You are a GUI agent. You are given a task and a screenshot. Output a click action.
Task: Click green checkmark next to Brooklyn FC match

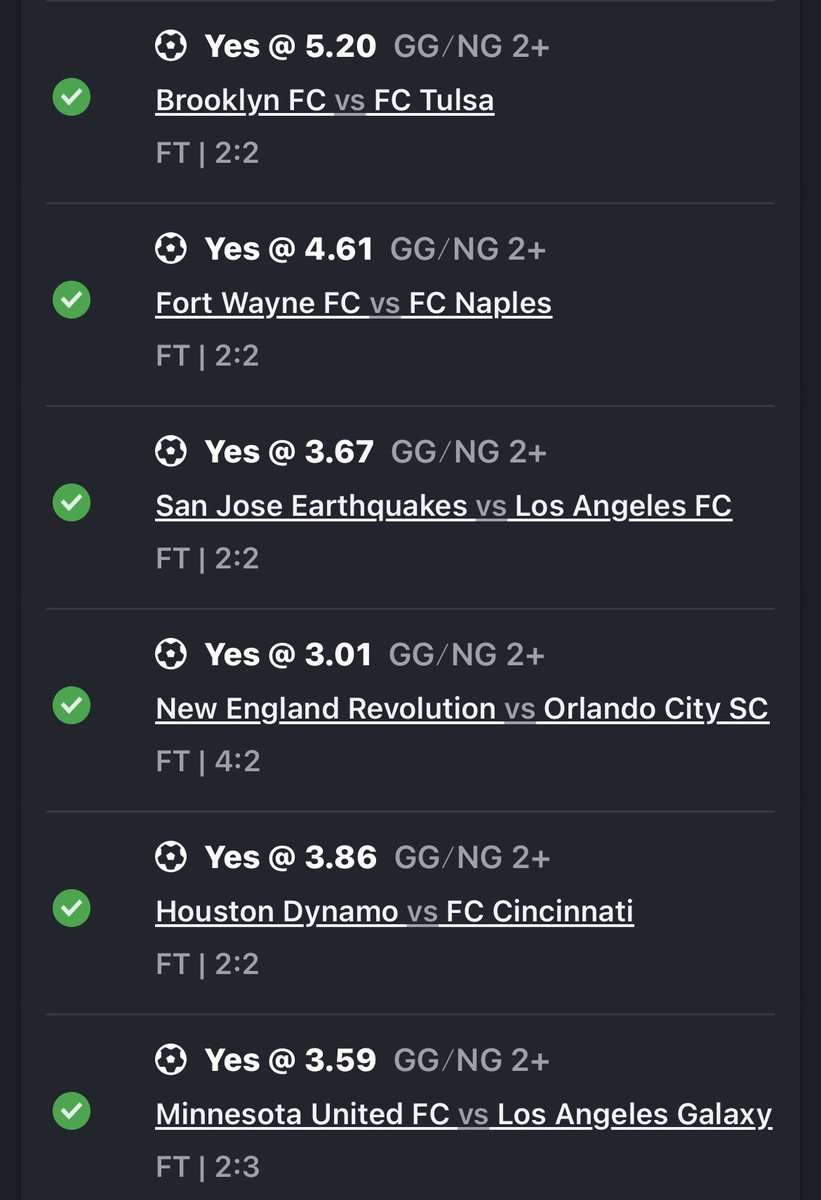click(71, 97)
